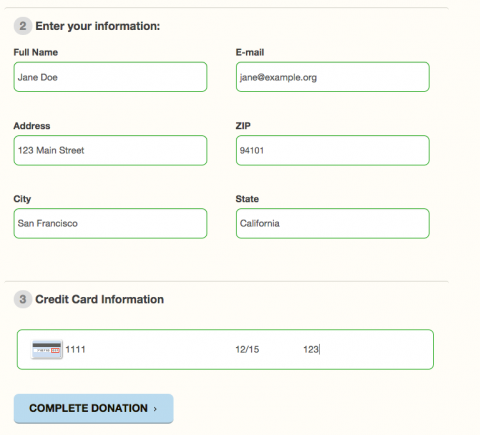Click the Full Name label
This screenshot has height=435, width=480.
(x=36, y=52)
